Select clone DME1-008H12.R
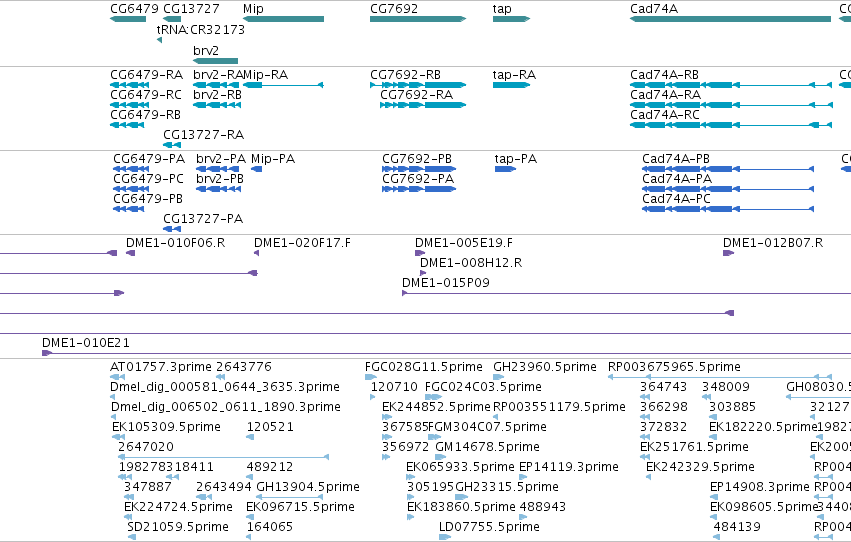The height and width of the screenshot is (542, 851). click(x=423, y=273)
